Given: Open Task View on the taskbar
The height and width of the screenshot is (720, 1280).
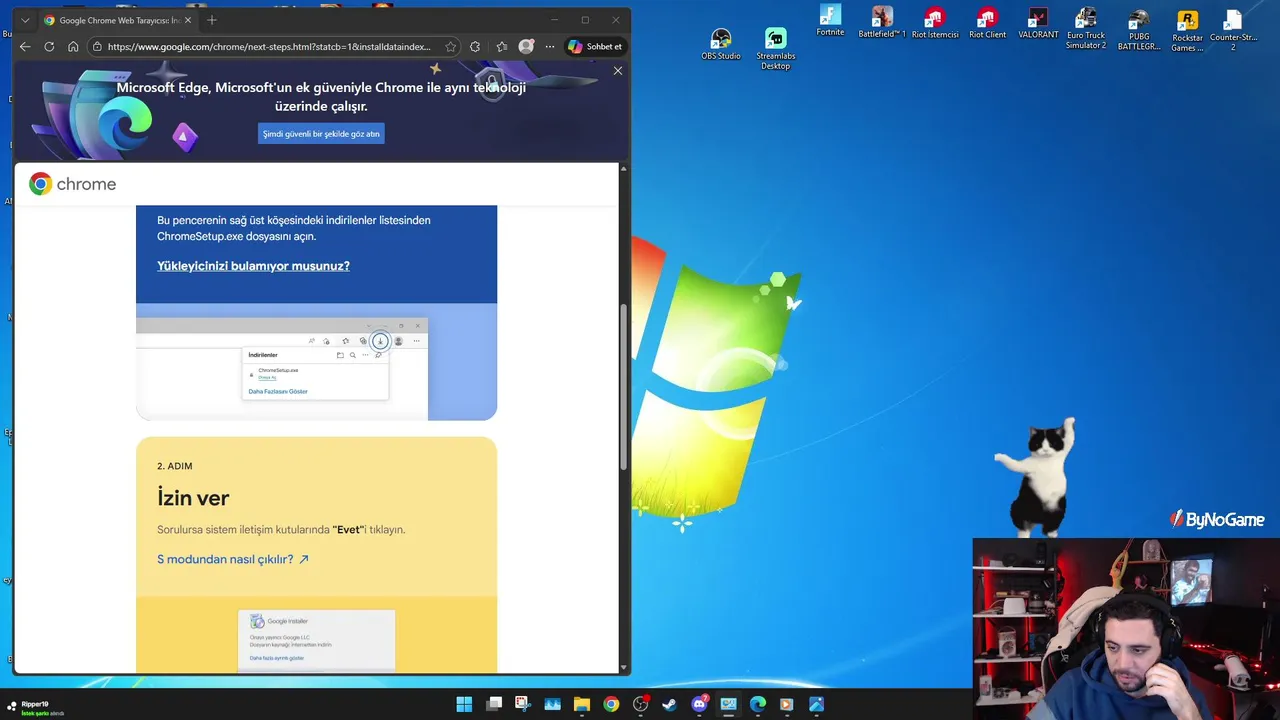Looking at the screenshot, I should (494, 704).
